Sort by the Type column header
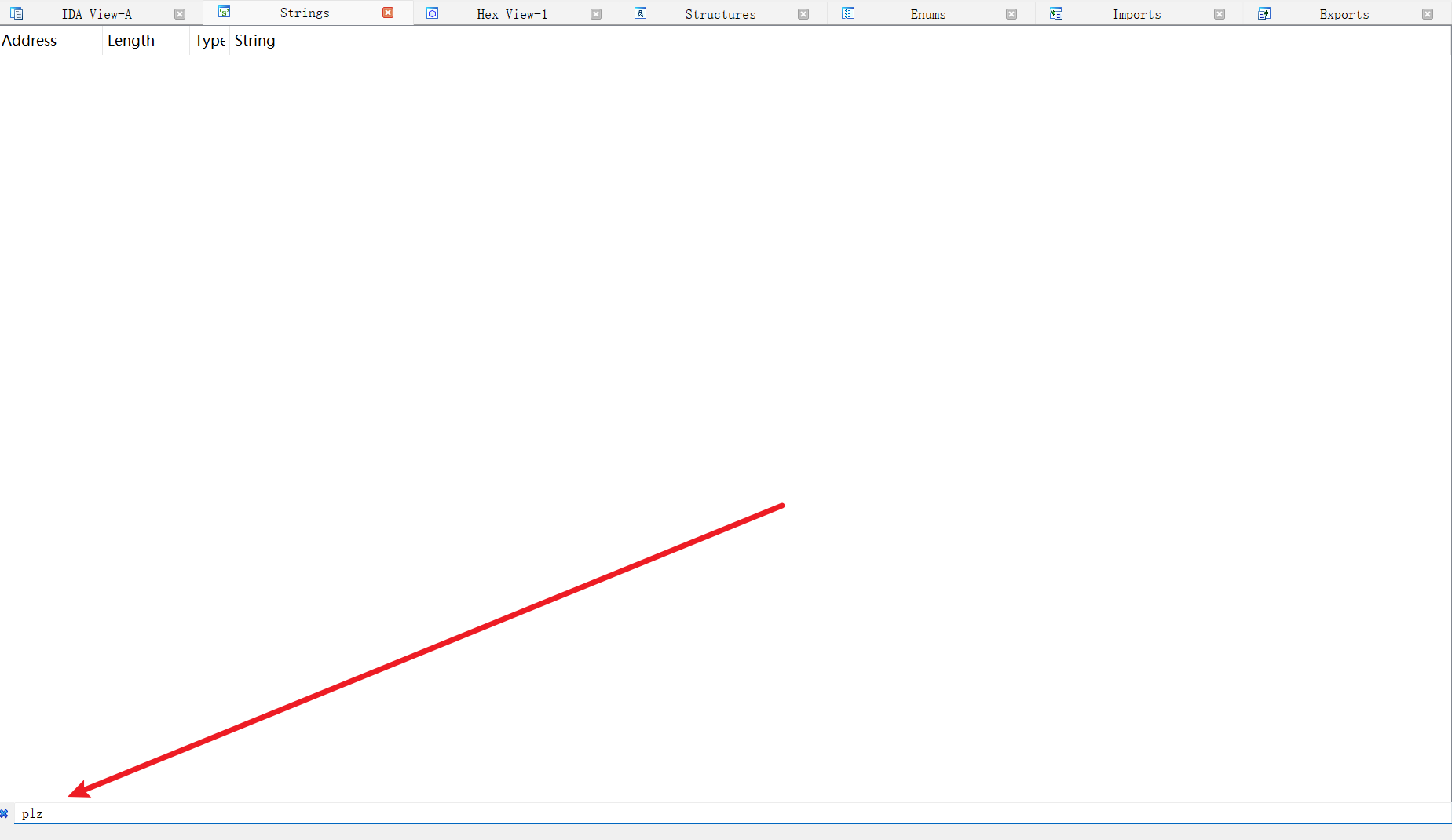 point(210,41)
